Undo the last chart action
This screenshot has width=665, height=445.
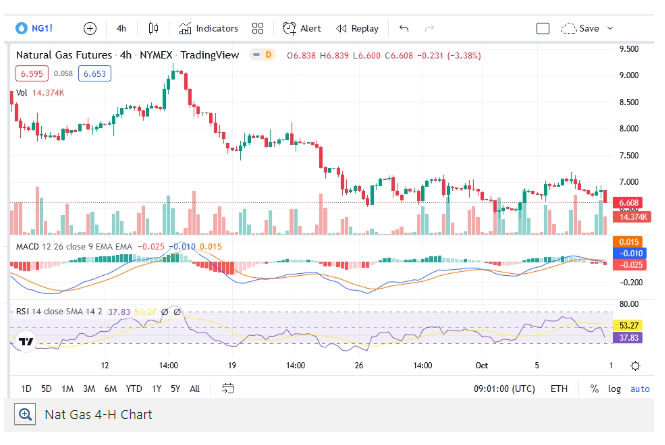click(x=404, y=28)
